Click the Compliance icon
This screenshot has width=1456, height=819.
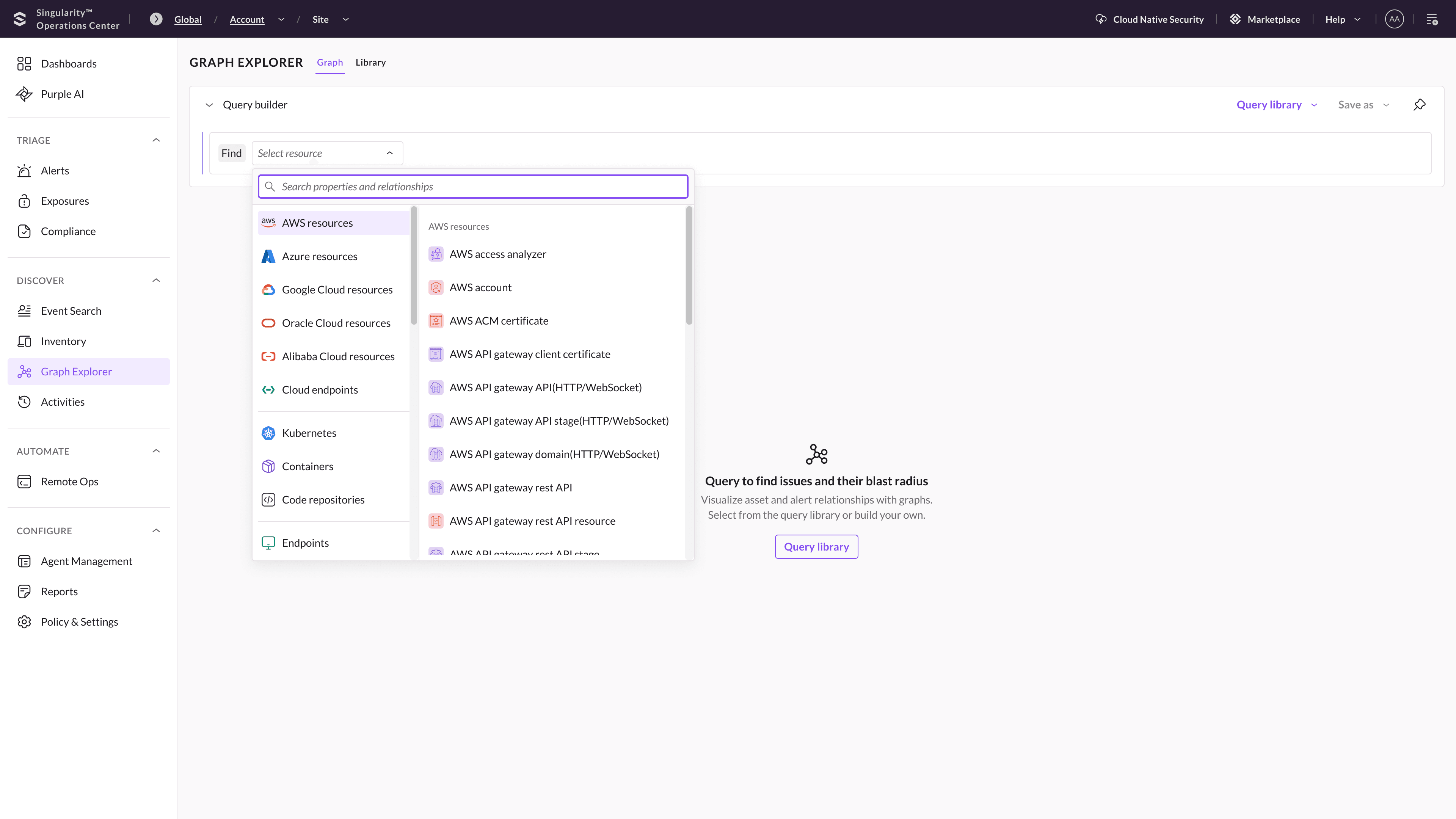(24, 232)
